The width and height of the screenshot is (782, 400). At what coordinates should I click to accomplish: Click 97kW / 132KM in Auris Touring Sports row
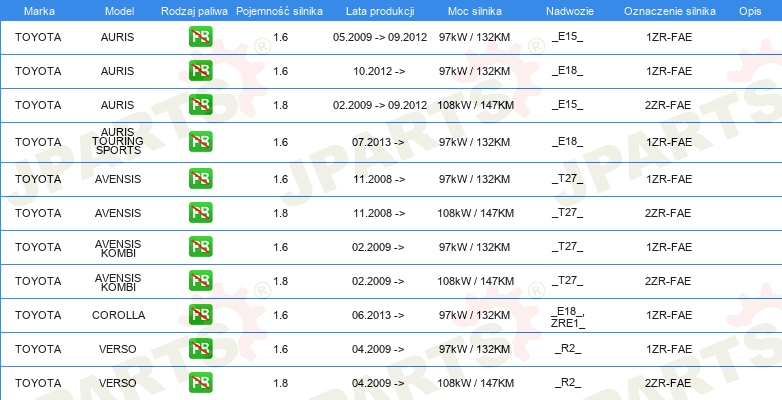[475, 142]
